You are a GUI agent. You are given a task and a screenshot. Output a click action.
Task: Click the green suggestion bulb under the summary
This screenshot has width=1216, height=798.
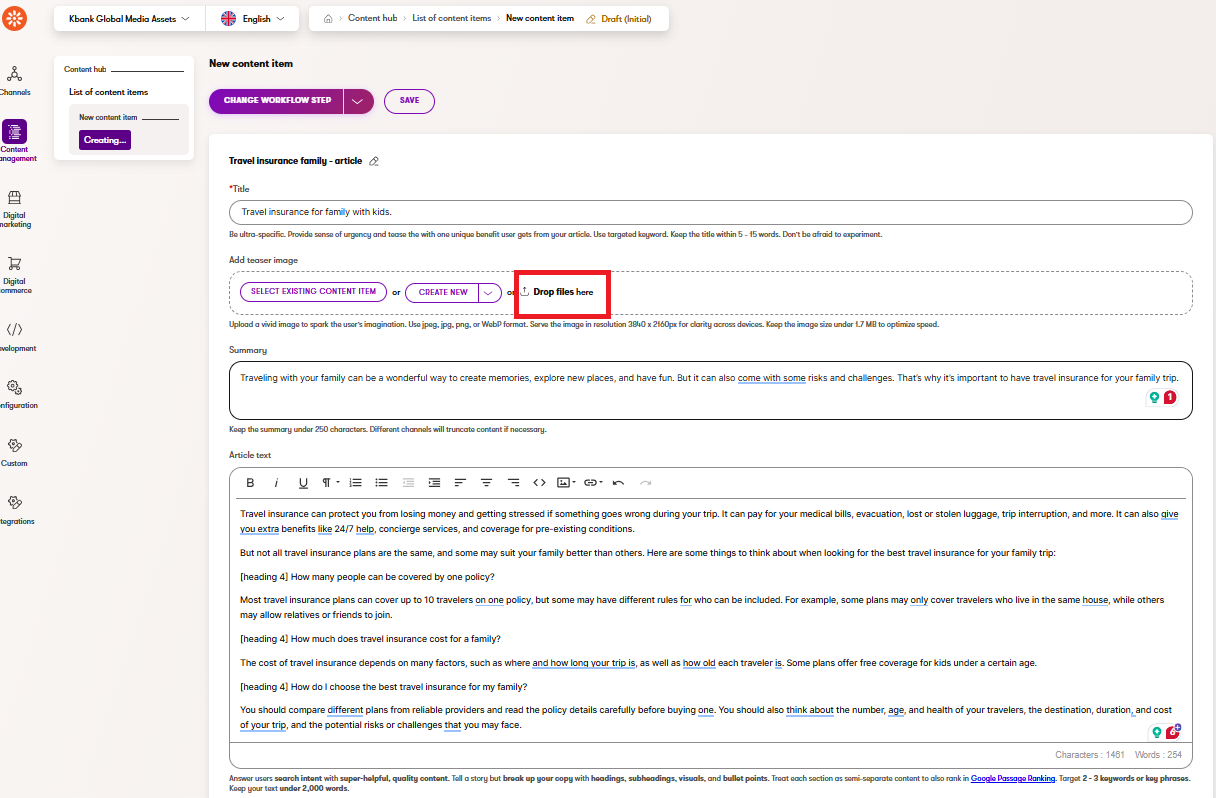point(1155,397)
